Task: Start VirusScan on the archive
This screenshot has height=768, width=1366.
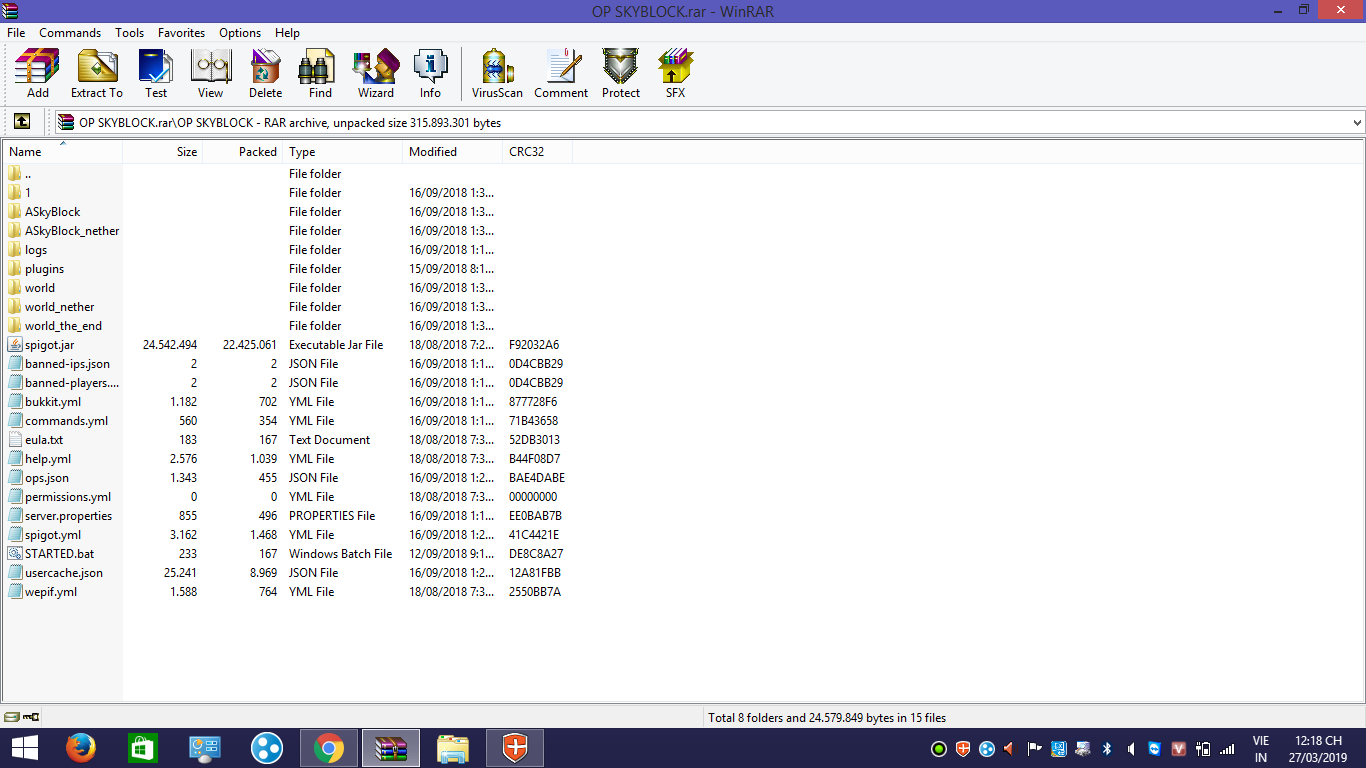Action: click(498, 74)
